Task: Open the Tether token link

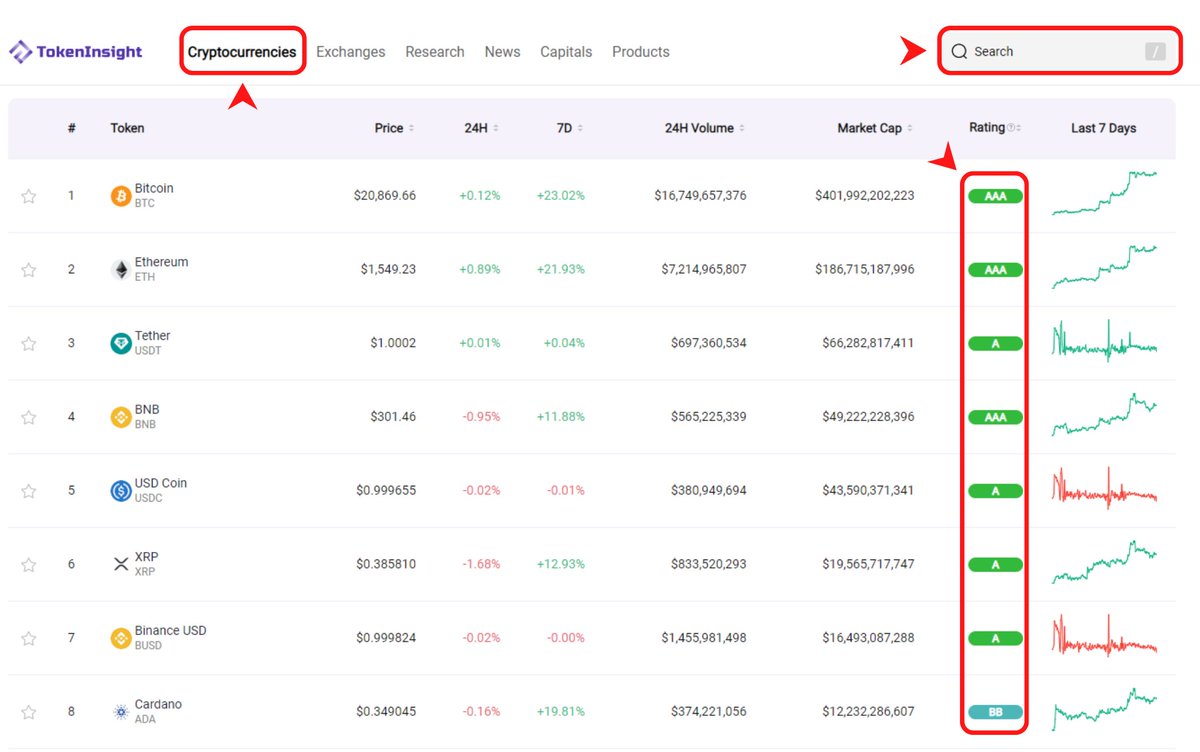Action: [153, 336]
